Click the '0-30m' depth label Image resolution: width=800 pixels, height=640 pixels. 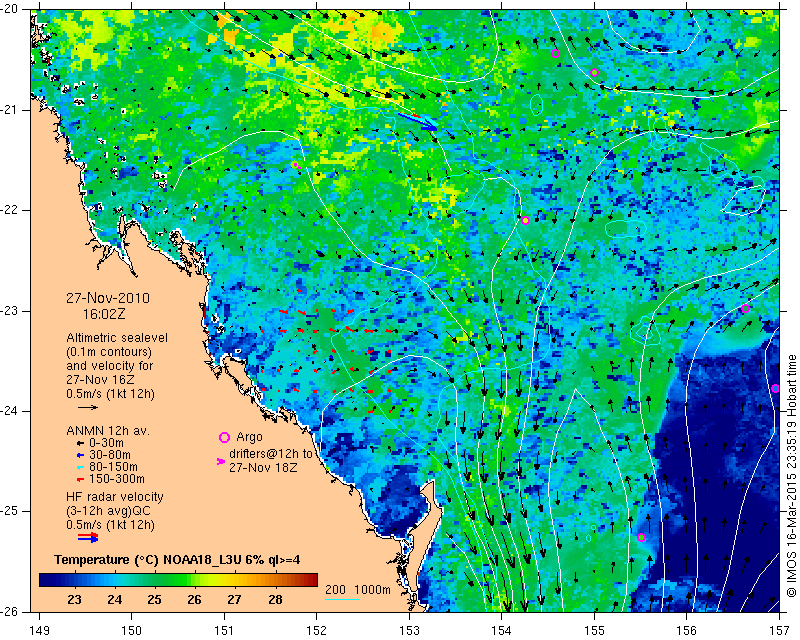(106, 443)
